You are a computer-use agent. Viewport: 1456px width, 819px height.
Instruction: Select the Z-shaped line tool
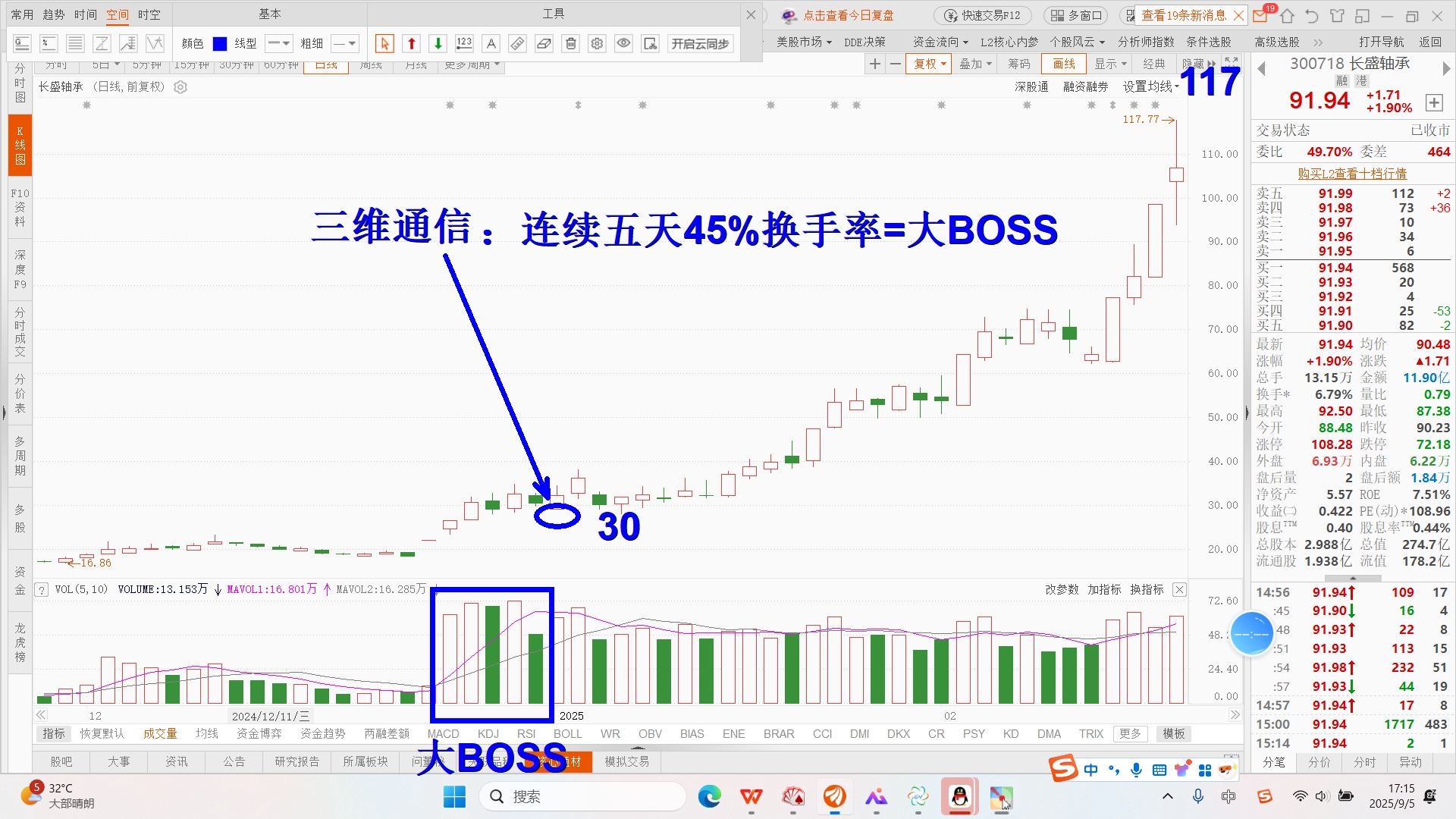(x=102, y=43)
